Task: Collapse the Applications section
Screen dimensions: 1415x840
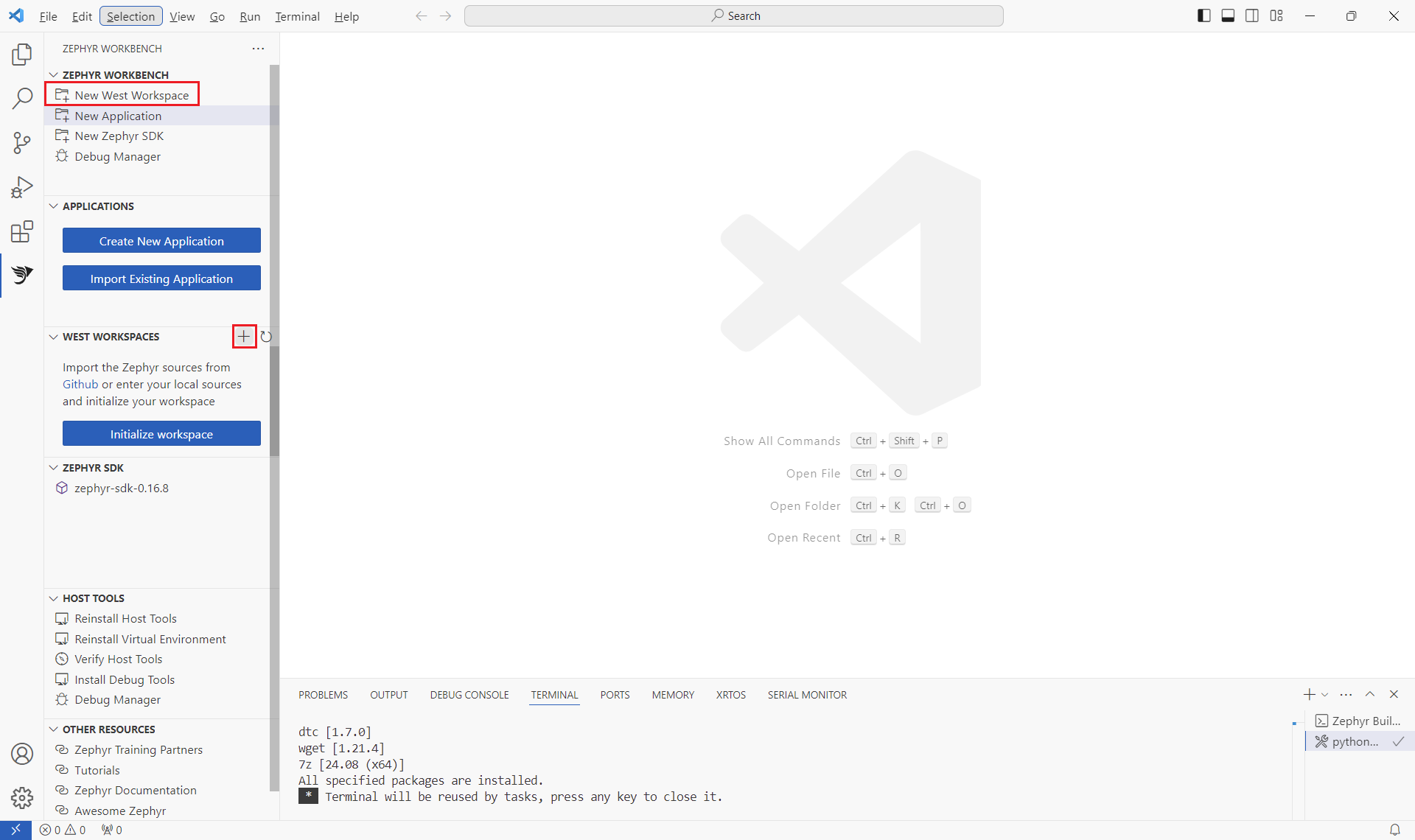Action: (x=54, y=206)
